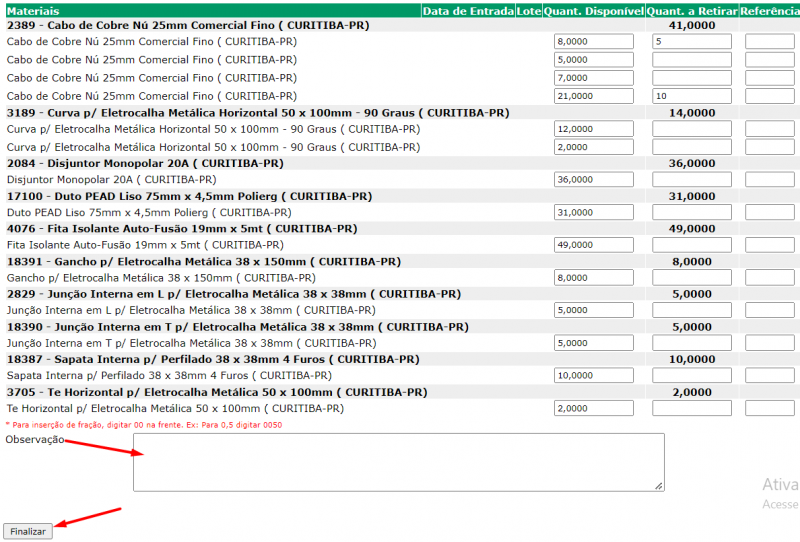Click the Quant. Disponível field showing 49,0000
Screen dimensions: 800x542
click(x=593, y=245)
